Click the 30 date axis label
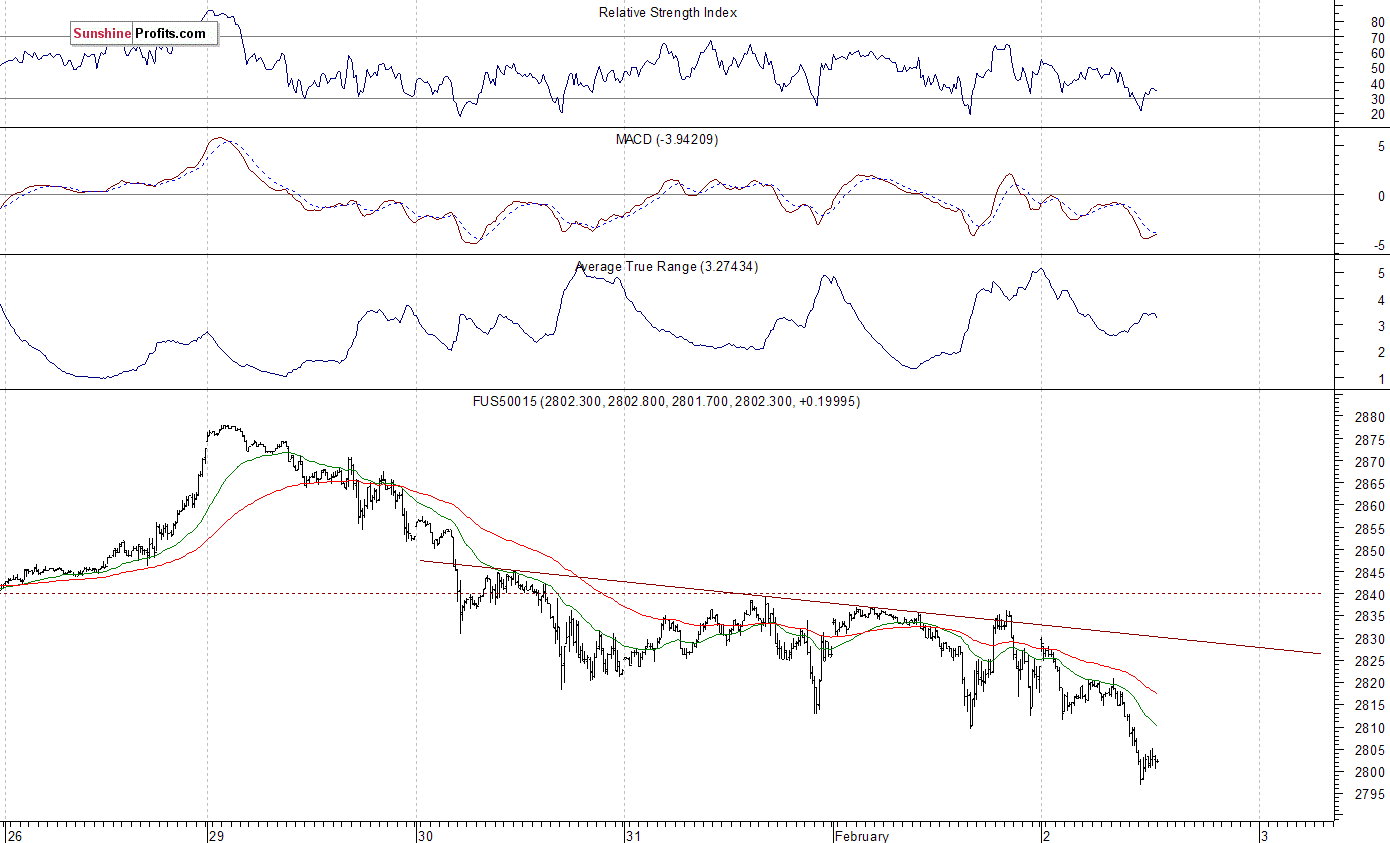Viewport: 1390px width, 843px height. pos(426,835)
